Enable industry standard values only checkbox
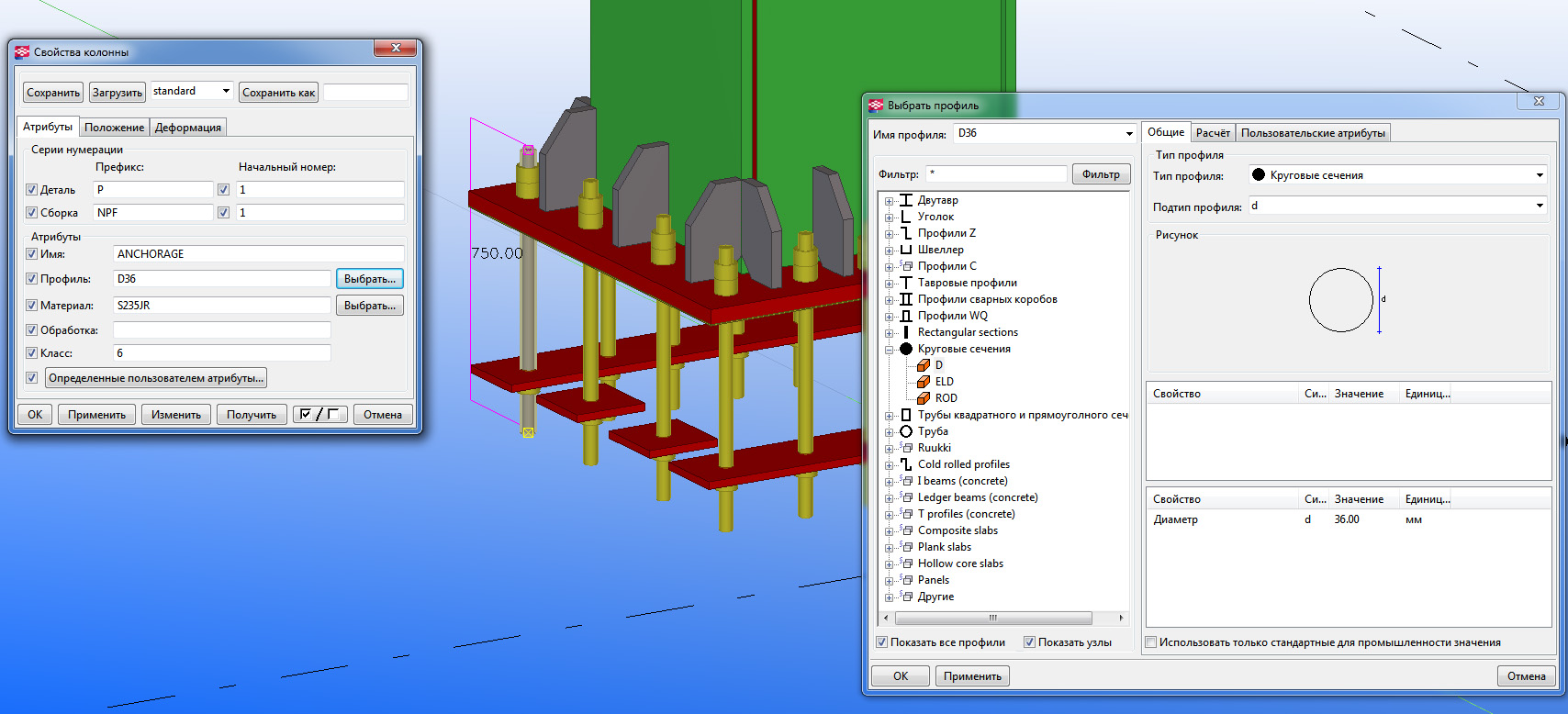The height and width of the screenshot is (714, 1568). coord(1151,642)
